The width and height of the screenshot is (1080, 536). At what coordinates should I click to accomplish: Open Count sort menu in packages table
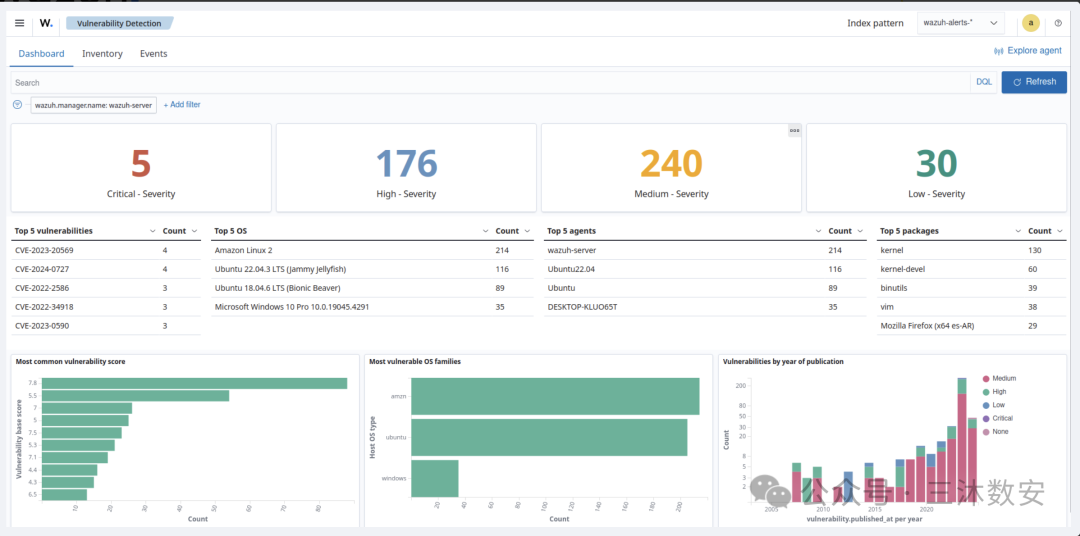[x=1060, y=231]
